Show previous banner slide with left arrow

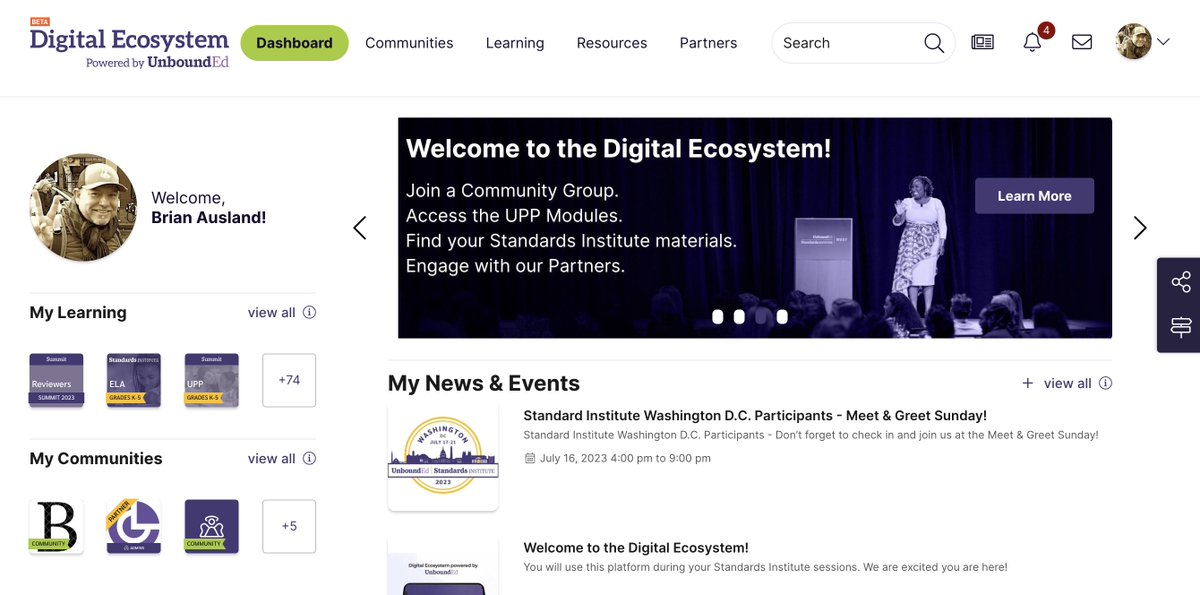pyautogui.click(x=360, y=228)
